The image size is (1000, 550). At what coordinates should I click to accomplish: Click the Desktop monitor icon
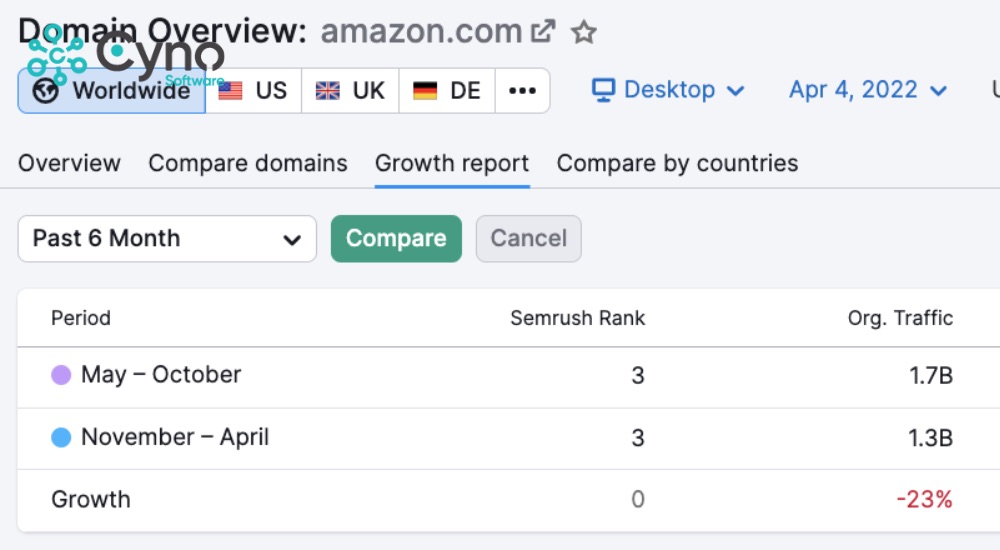603,90
